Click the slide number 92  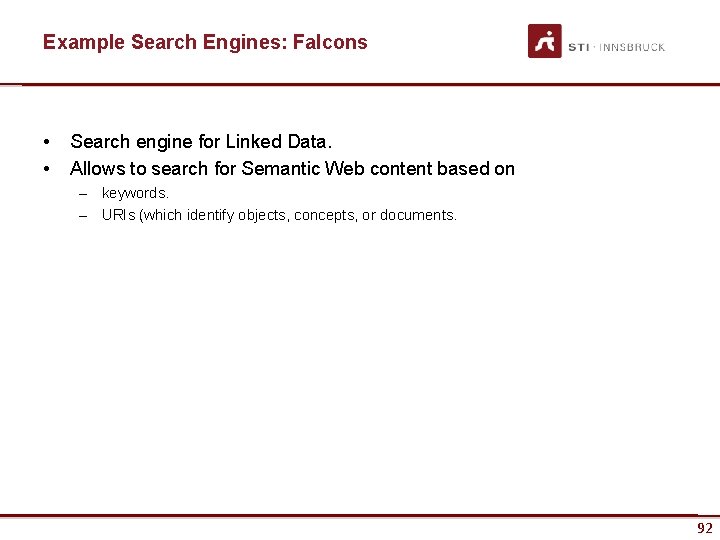(x=705, y=528)
